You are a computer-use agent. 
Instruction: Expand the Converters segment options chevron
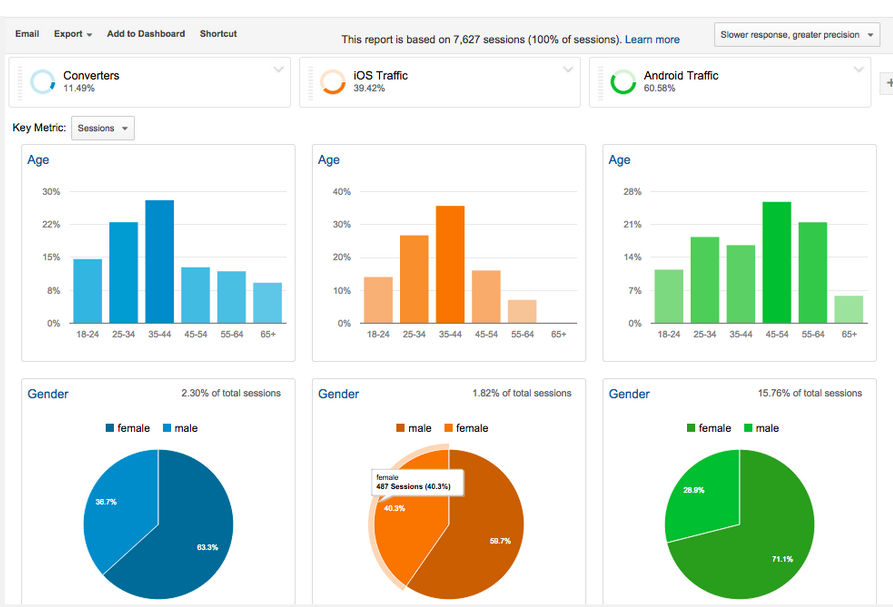tap(278, 69)
